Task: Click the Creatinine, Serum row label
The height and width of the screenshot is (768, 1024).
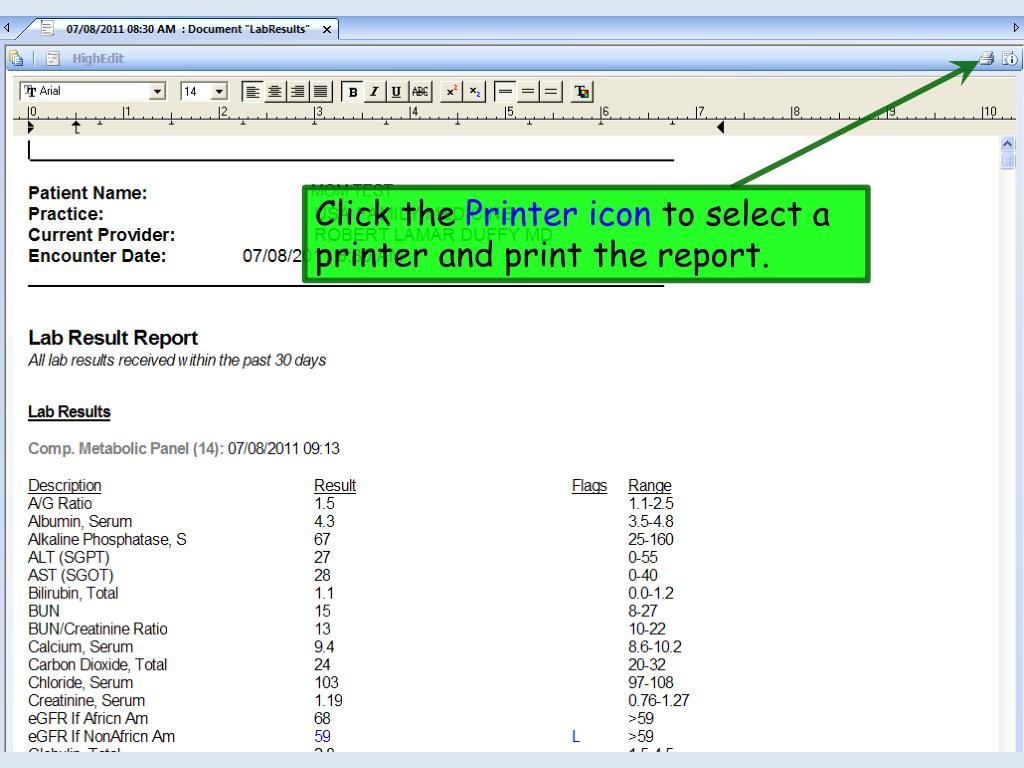Action: (x=86, y=701)
